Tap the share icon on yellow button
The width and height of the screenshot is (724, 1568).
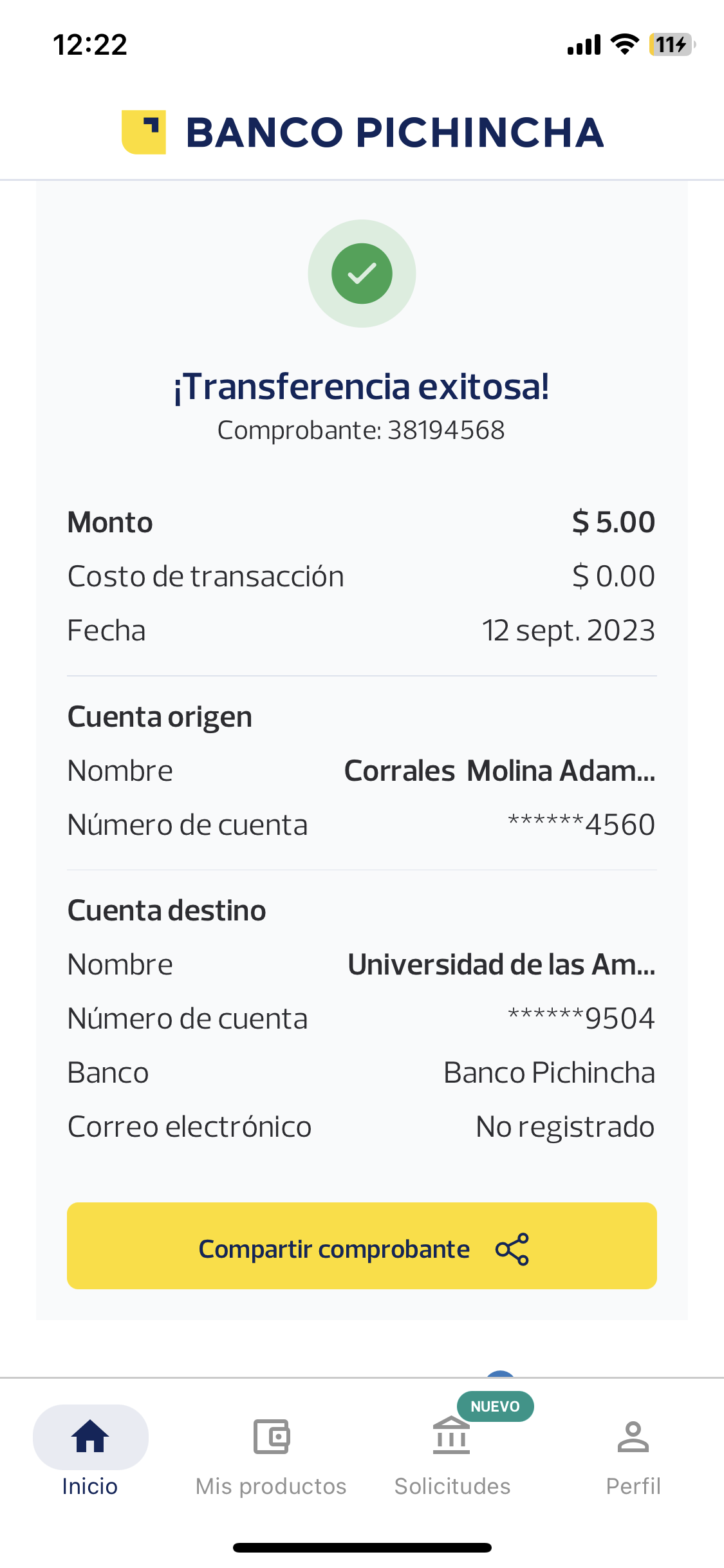[x=512, y=1249]
